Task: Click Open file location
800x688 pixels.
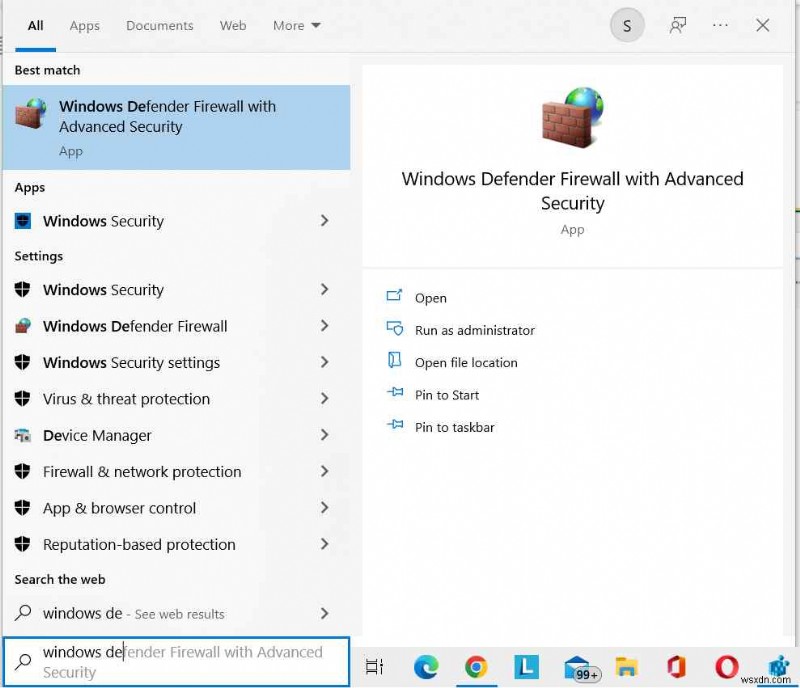Action: click(466, 362)
